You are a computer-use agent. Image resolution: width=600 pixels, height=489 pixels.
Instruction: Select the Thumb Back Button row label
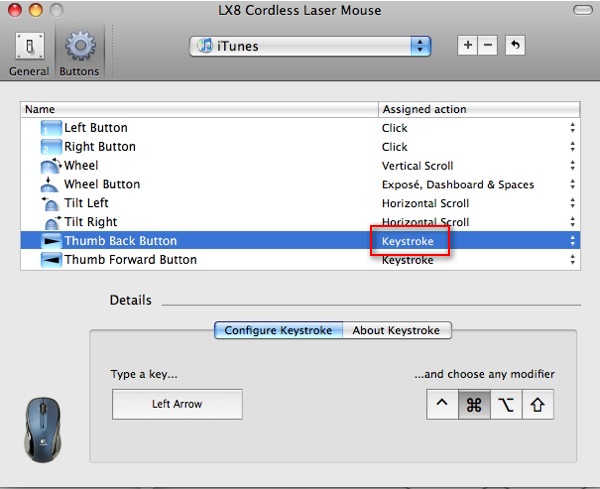click(x=121, y=241)
